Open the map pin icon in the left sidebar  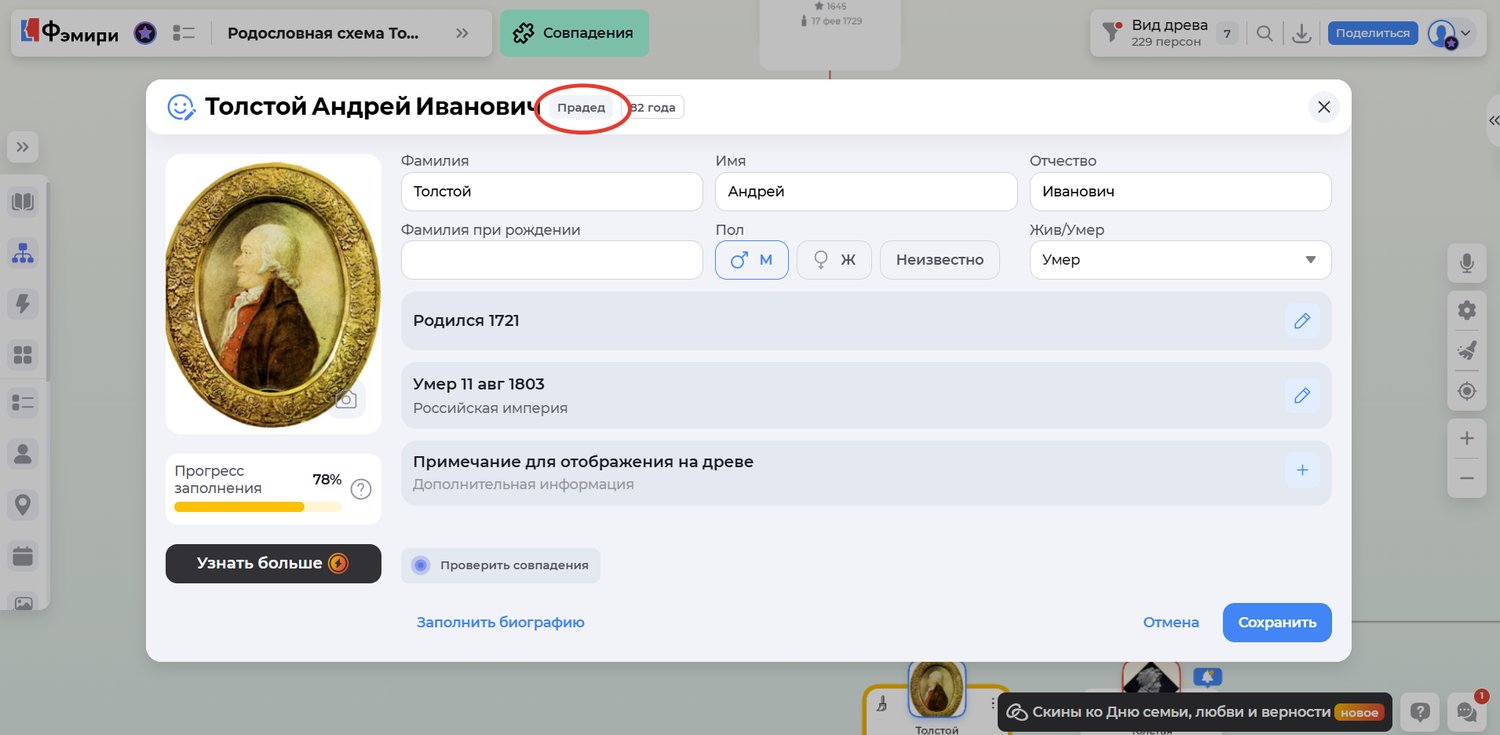click(23, 505)
